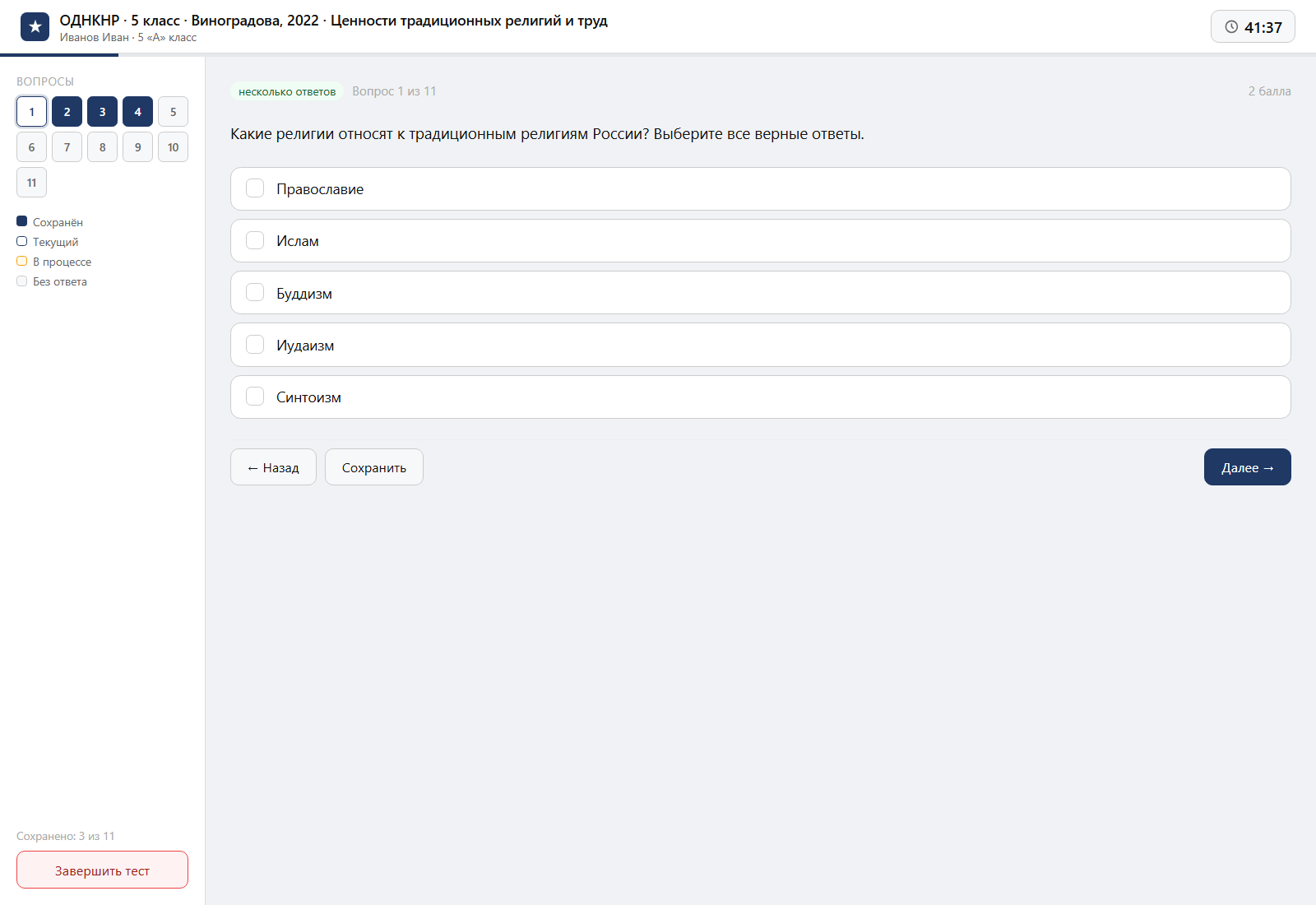Open question 7 in navigator
The height and width of the screenshot is (905, 1316).
67,147
